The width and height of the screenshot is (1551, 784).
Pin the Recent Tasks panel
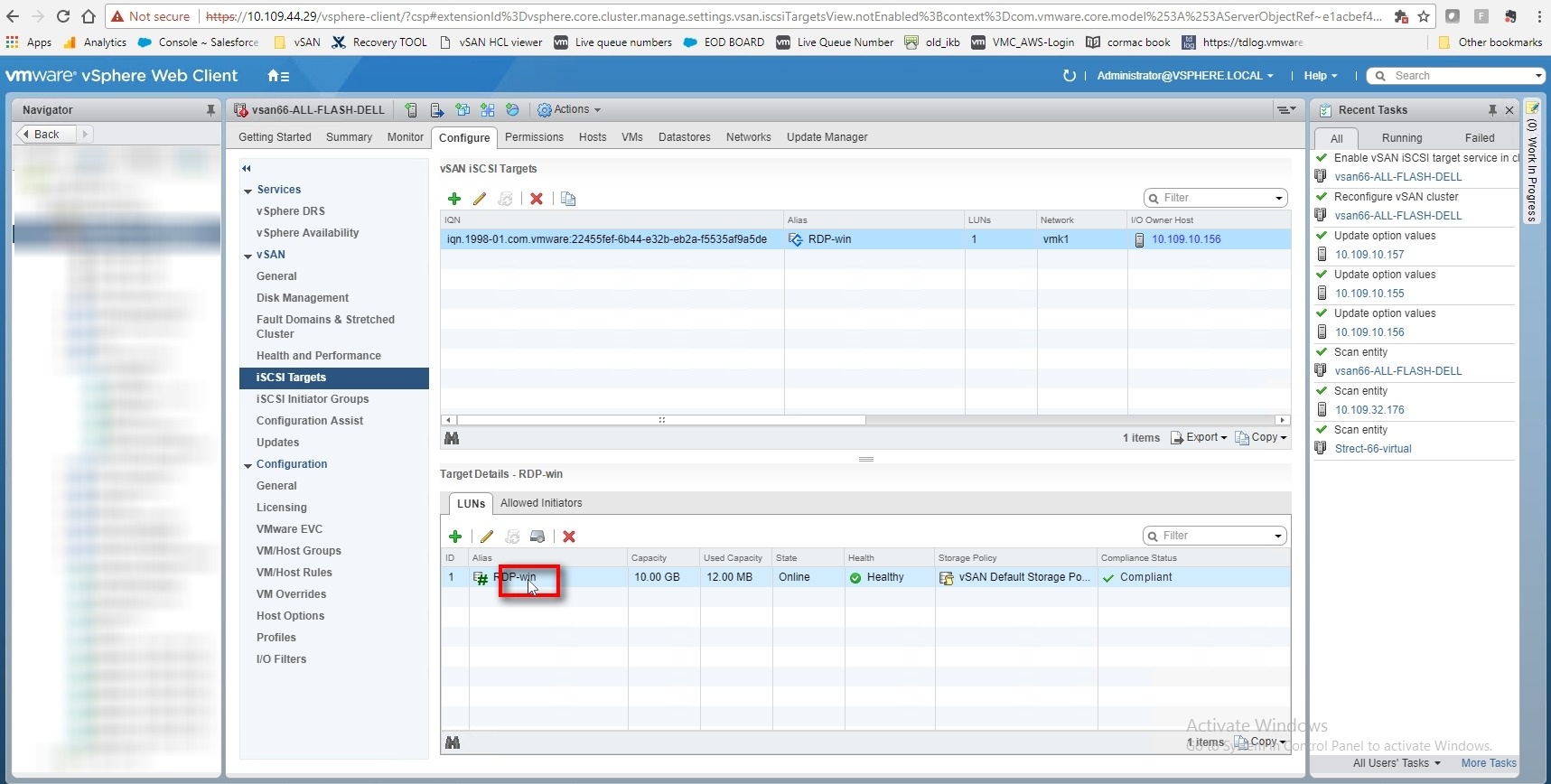pos(1492,110)
